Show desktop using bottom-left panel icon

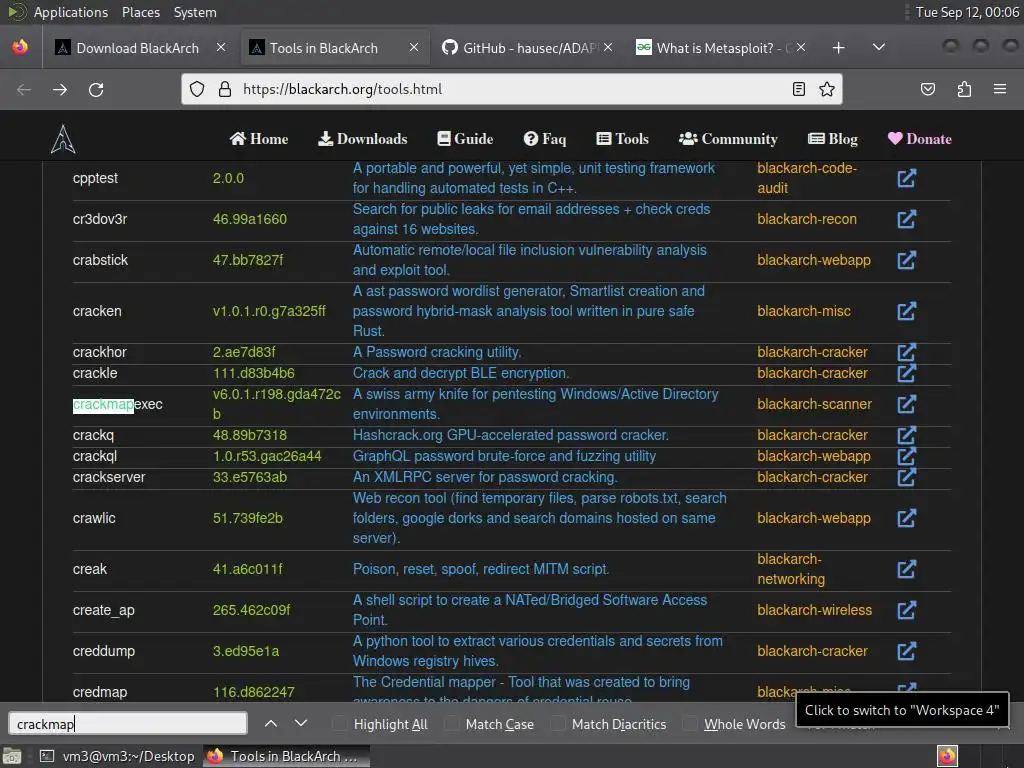pyautogui.click(x=12, y=756)
